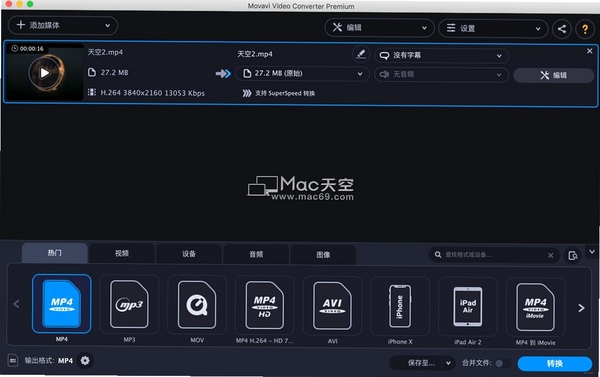600x377 pixels.
Task: Click the blue 转换 convert button
Action: [x=554, y=364]
